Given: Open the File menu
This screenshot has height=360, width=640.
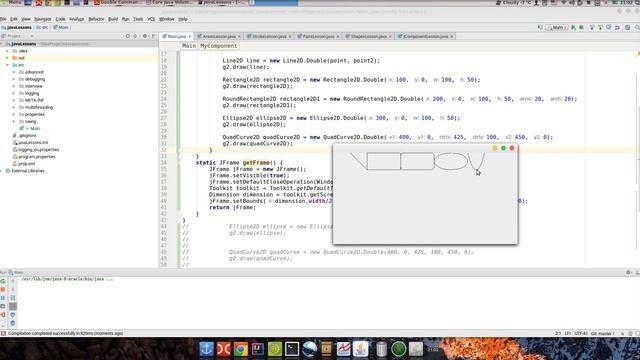Looking at the screenshot, I should click(x=3, y=19).
